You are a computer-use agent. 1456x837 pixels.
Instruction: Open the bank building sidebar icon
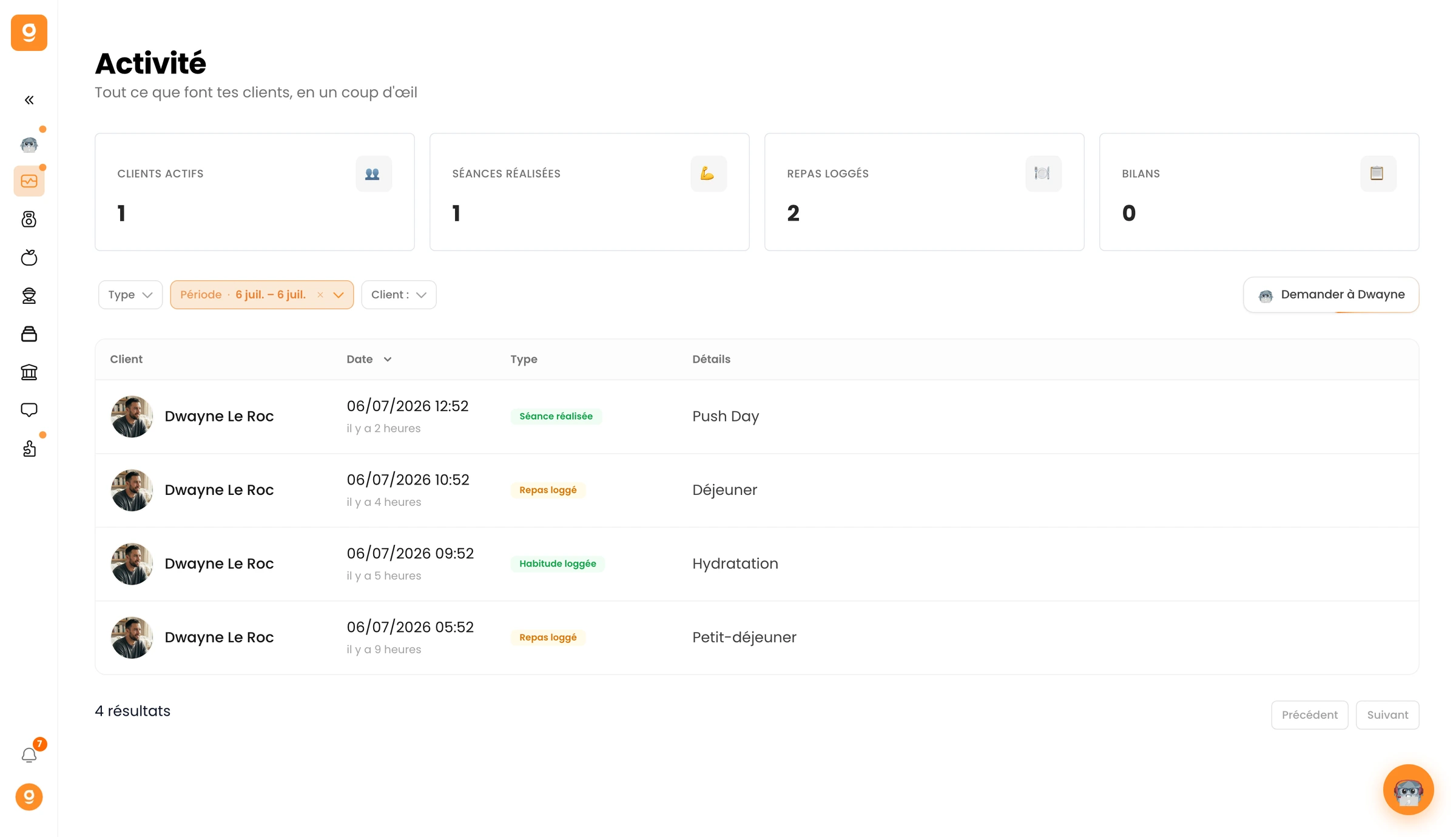tap(29, 372)
